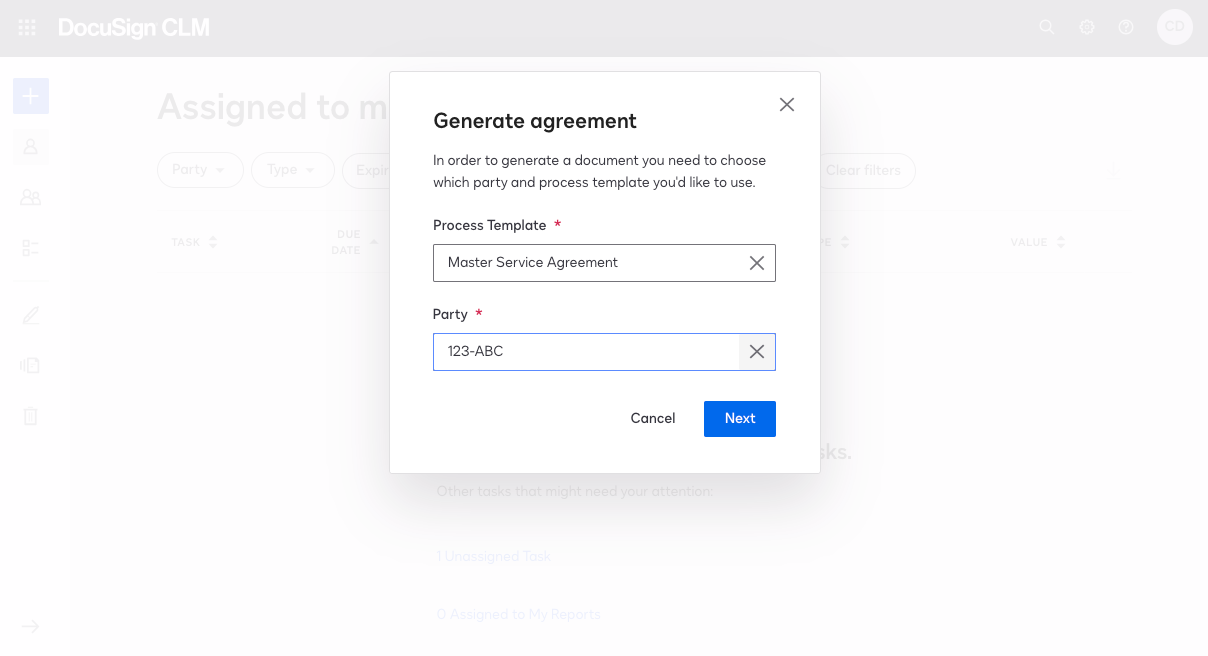The image size is (1208, 656).
Task: Click the CD profile avatar
Action: (1175, 27)
